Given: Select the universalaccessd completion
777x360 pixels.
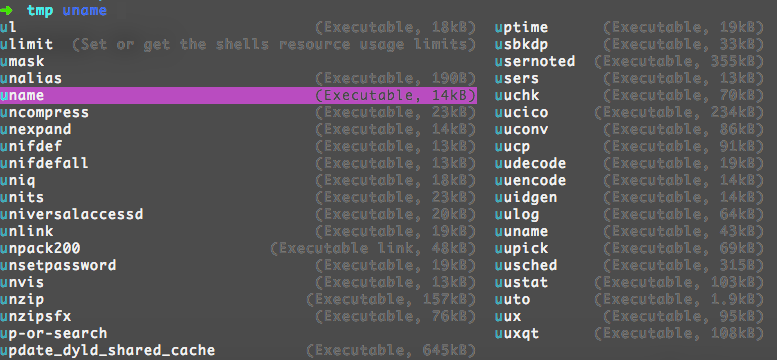Looking at the screenshot, I should (238, 214).
